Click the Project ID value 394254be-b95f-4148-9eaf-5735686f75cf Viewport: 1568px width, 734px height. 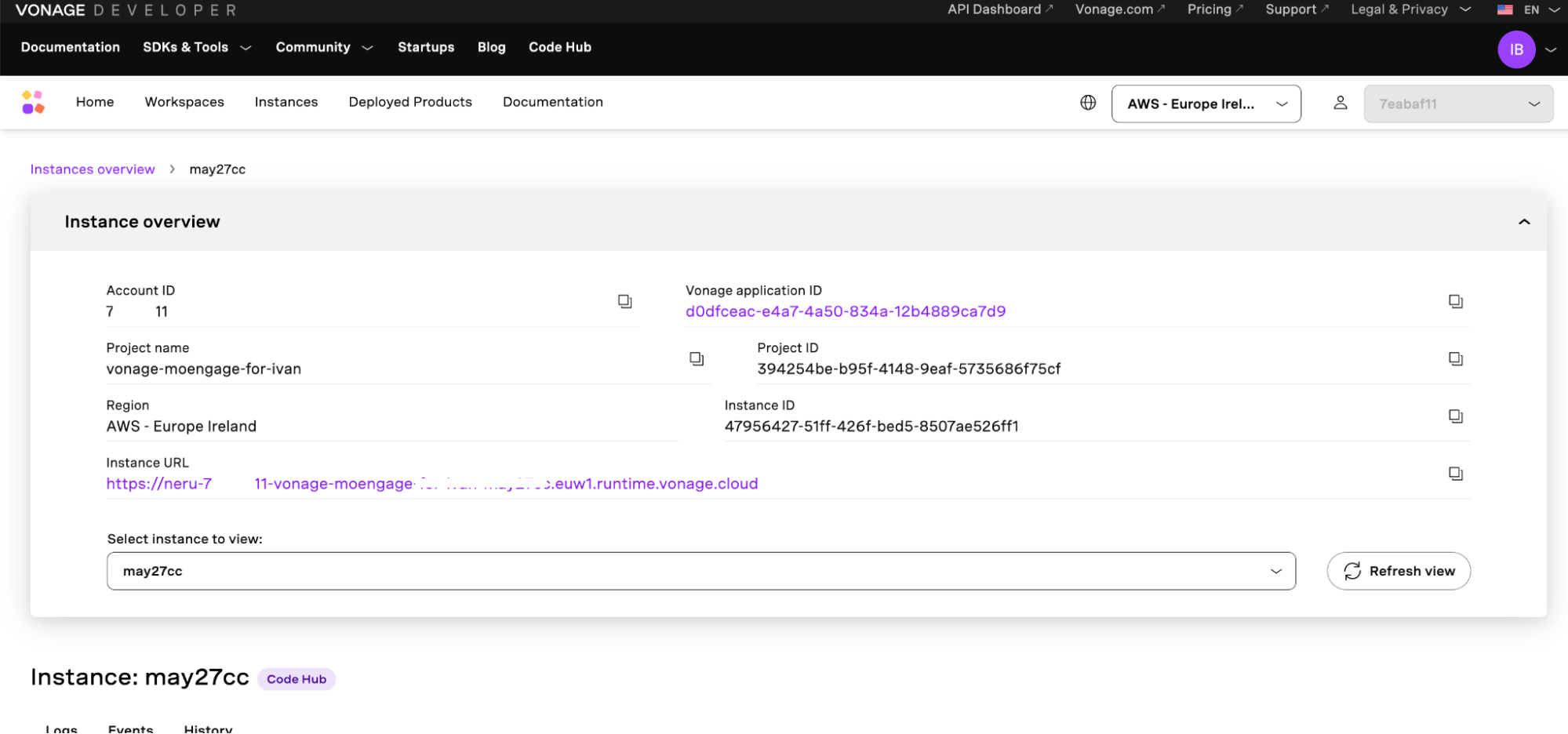coord(909,369)
